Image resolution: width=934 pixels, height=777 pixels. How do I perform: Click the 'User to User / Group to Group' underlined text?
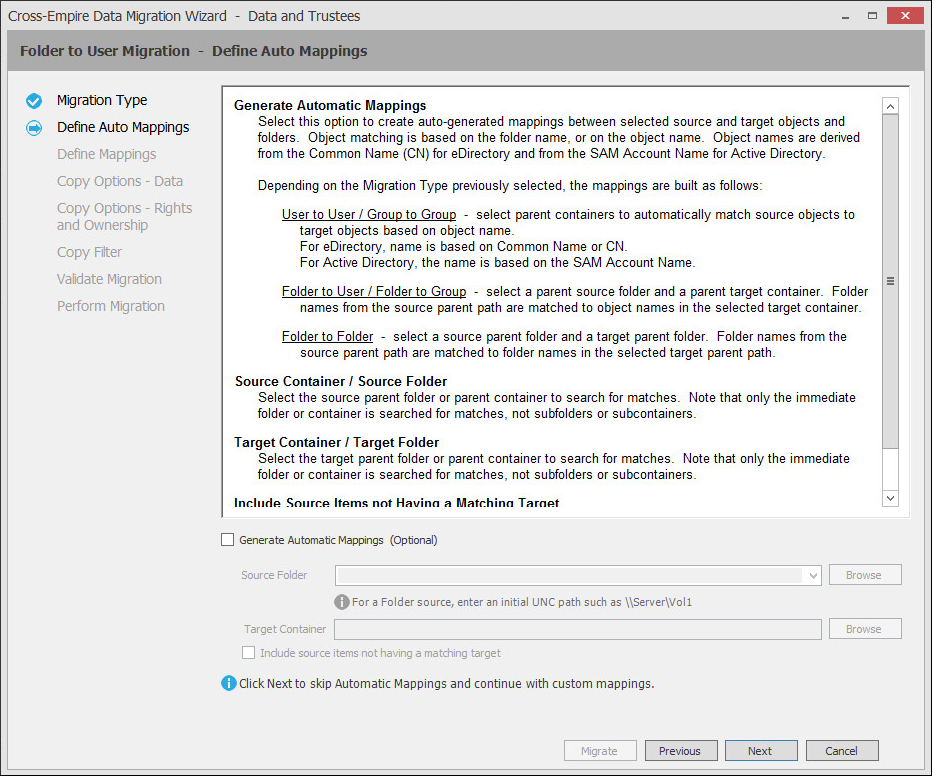pyautogui.click(x=369, y=215)
